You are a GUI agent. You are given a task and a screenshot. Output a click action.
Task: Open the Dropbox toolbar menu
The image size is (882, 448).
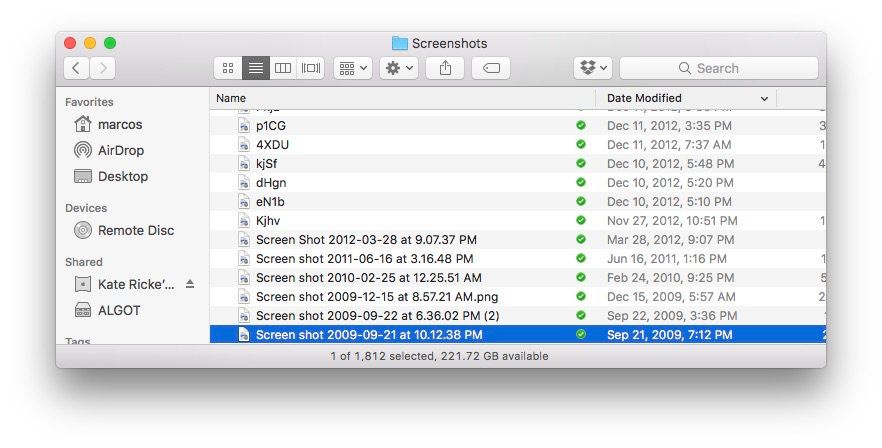[594, 68]
